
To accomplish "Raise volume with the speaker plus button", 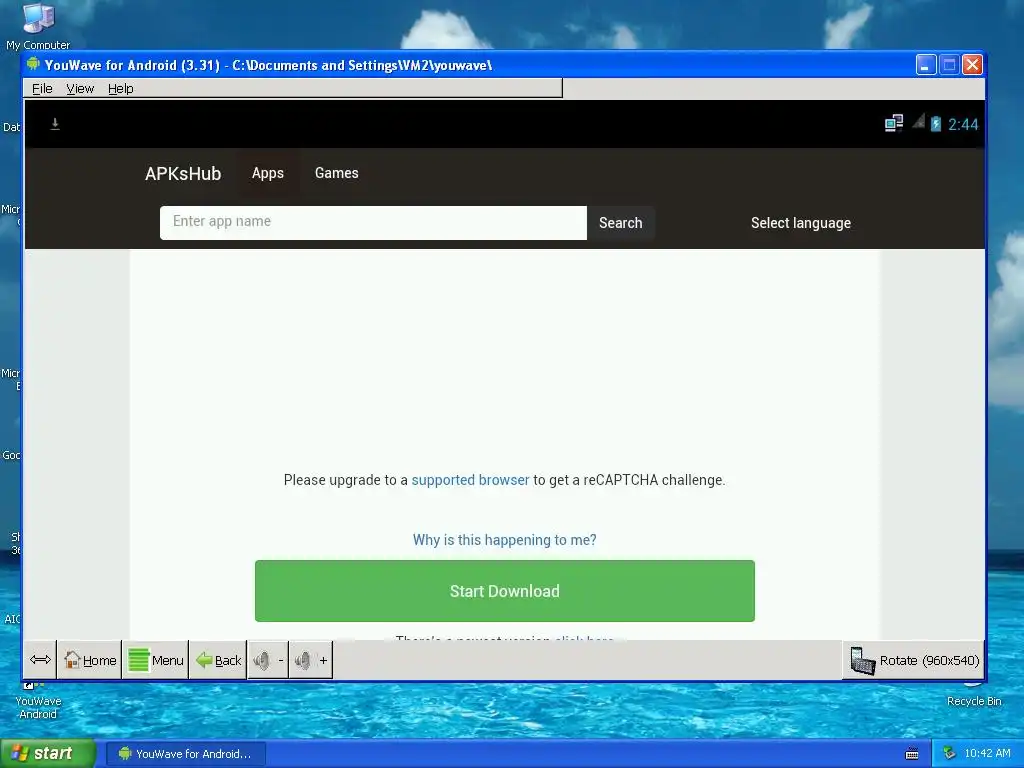I will 311,660.
